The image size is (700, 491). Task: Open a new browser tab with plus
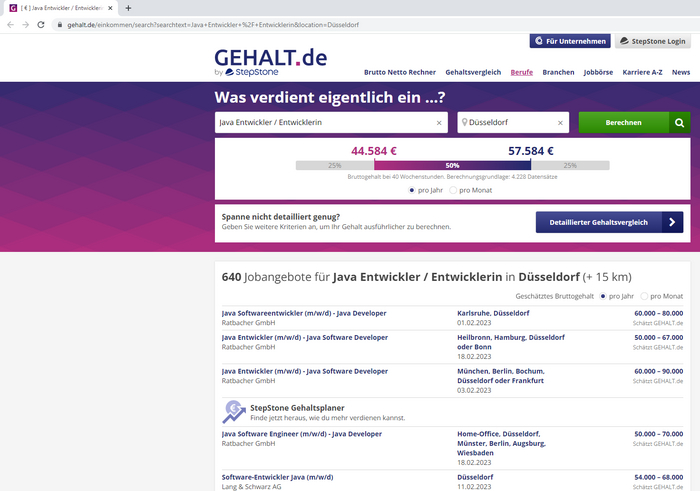coord(128,8)
